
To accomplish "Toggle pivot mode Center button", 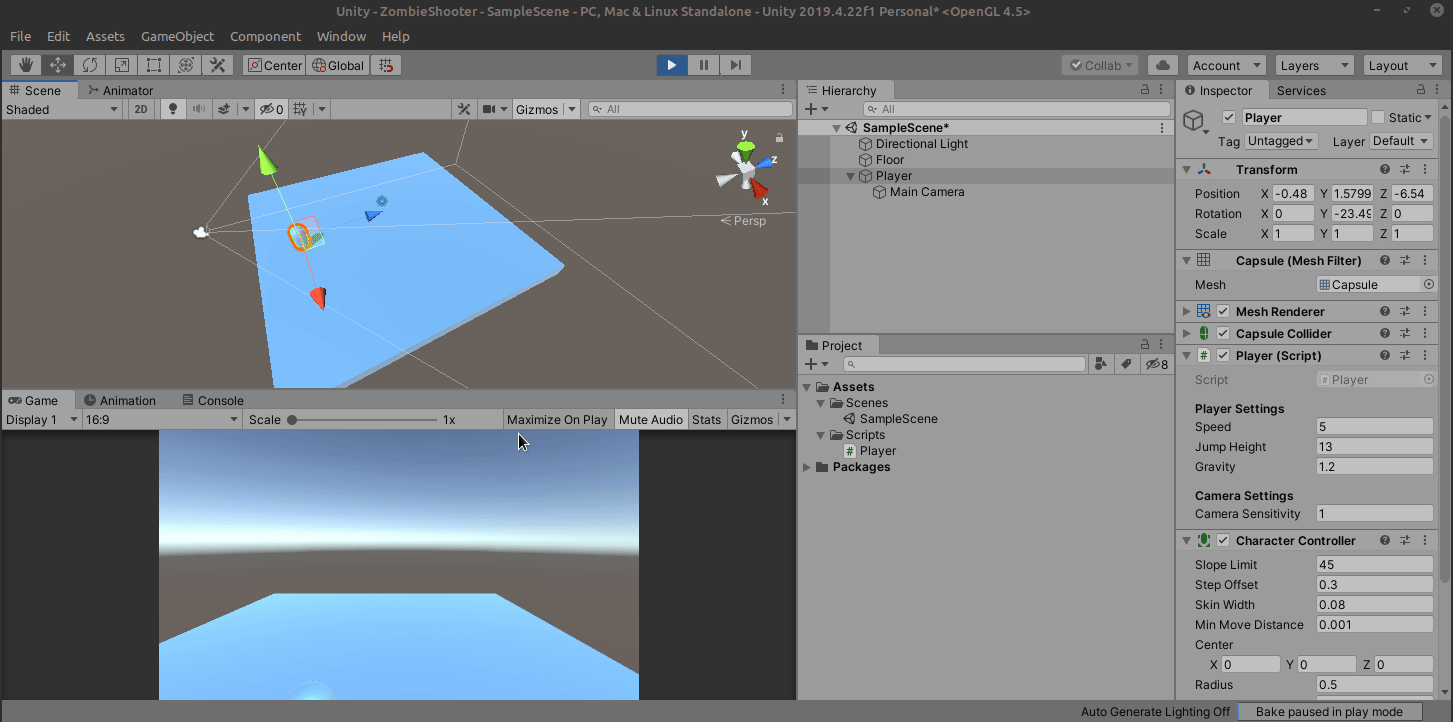I will click(274, 65).
